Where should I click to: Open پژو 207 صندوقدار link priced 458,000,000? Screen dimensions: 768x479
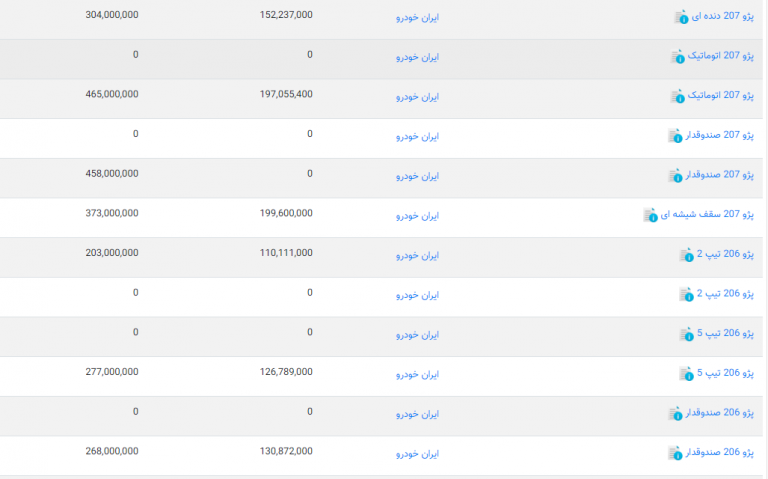[x=720, y=175]
